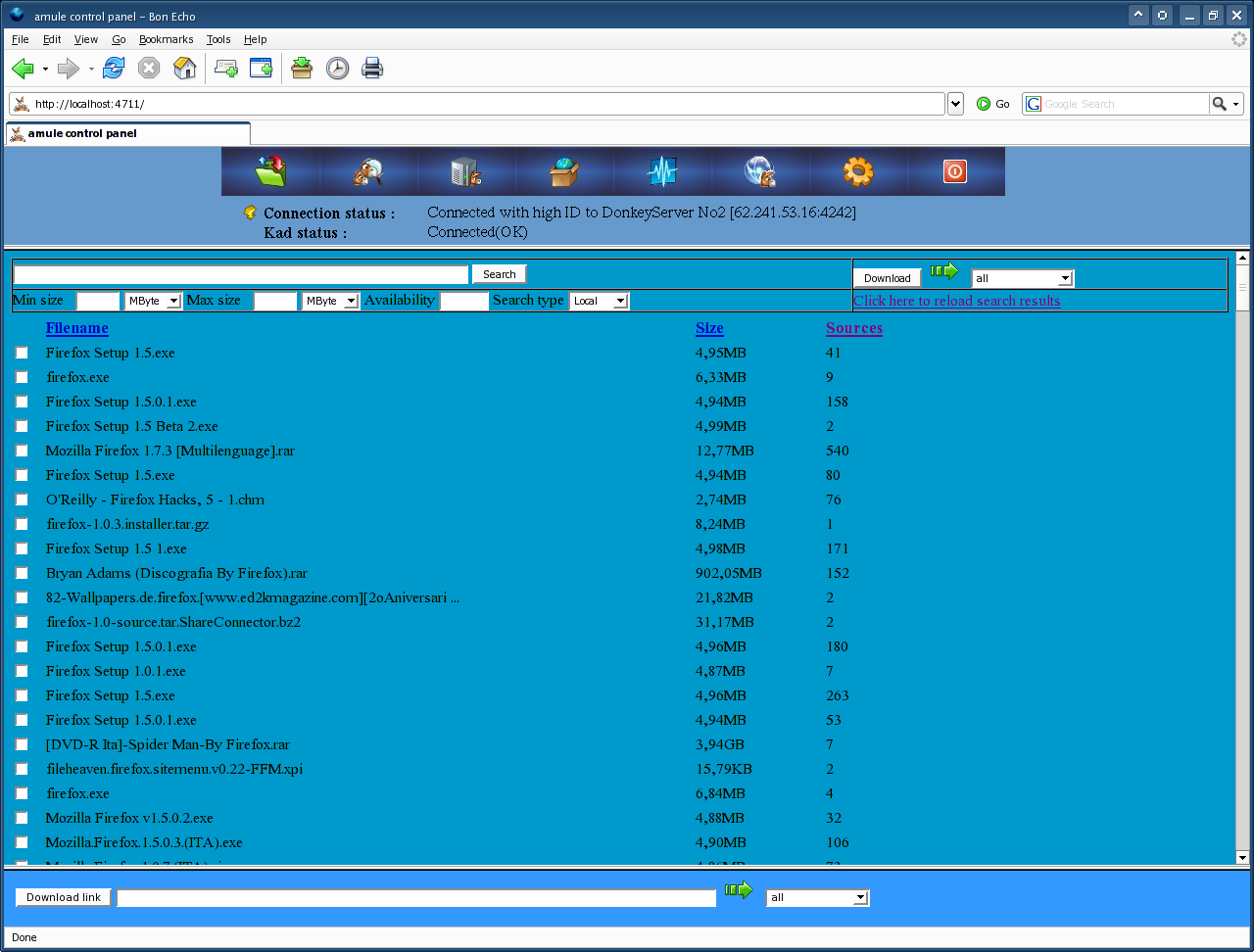Open the aMule search page icon
The image size is (1254, 952).
[368, 171]
